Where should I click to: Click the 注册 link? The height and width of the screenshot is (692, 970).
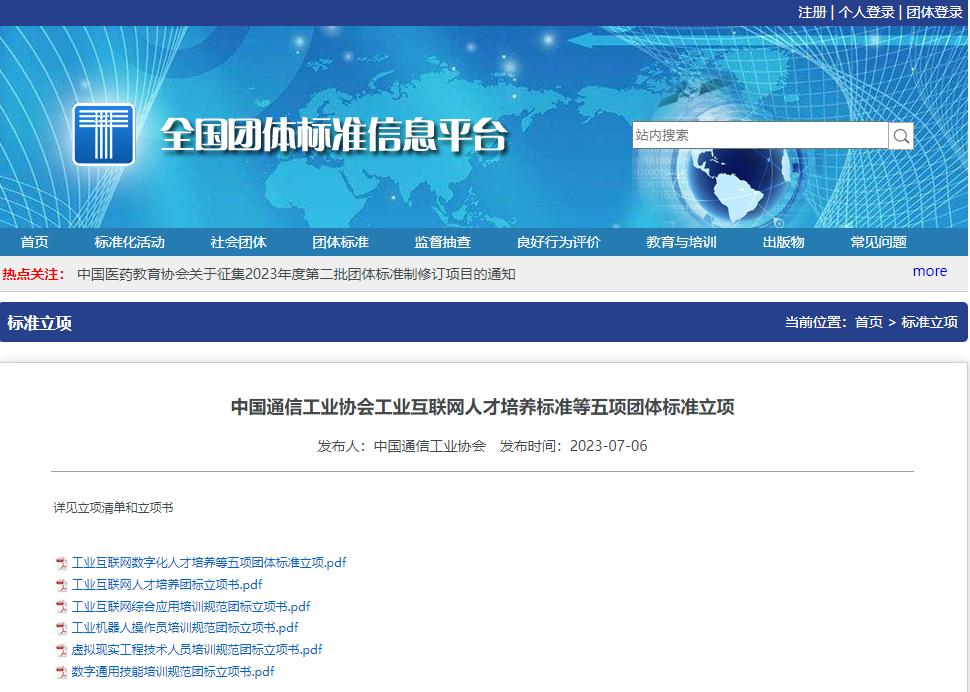click(x=812, y=12)
